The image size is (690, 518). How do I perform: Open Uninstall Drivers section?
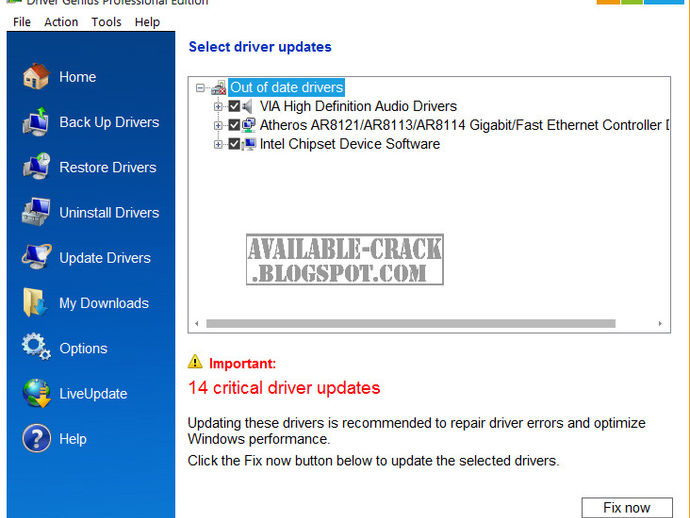(x=109, y=213)
